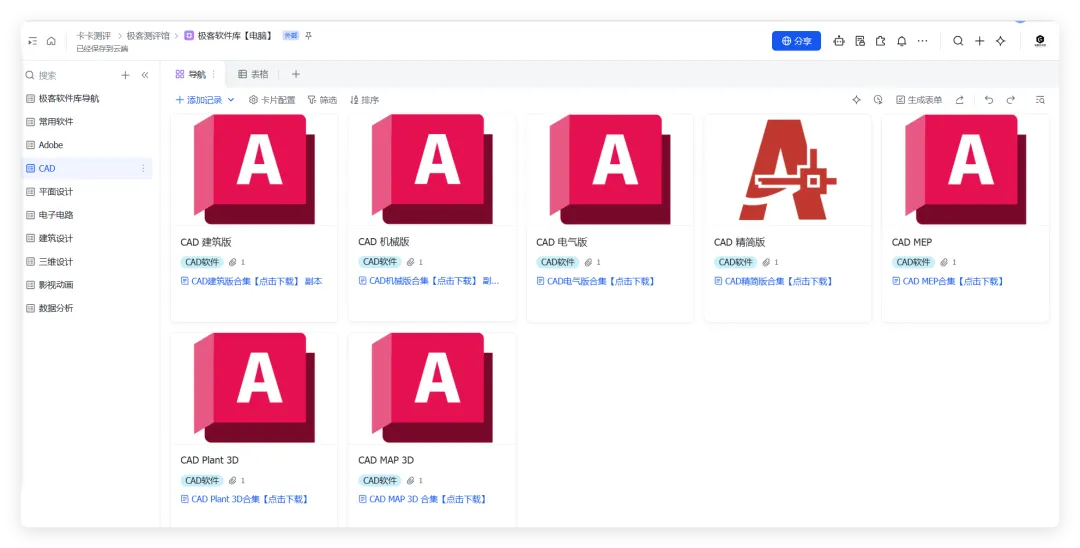1080x548 pixels.
Task: Click the 外部 badge beside the title
Action: [291, 36]
